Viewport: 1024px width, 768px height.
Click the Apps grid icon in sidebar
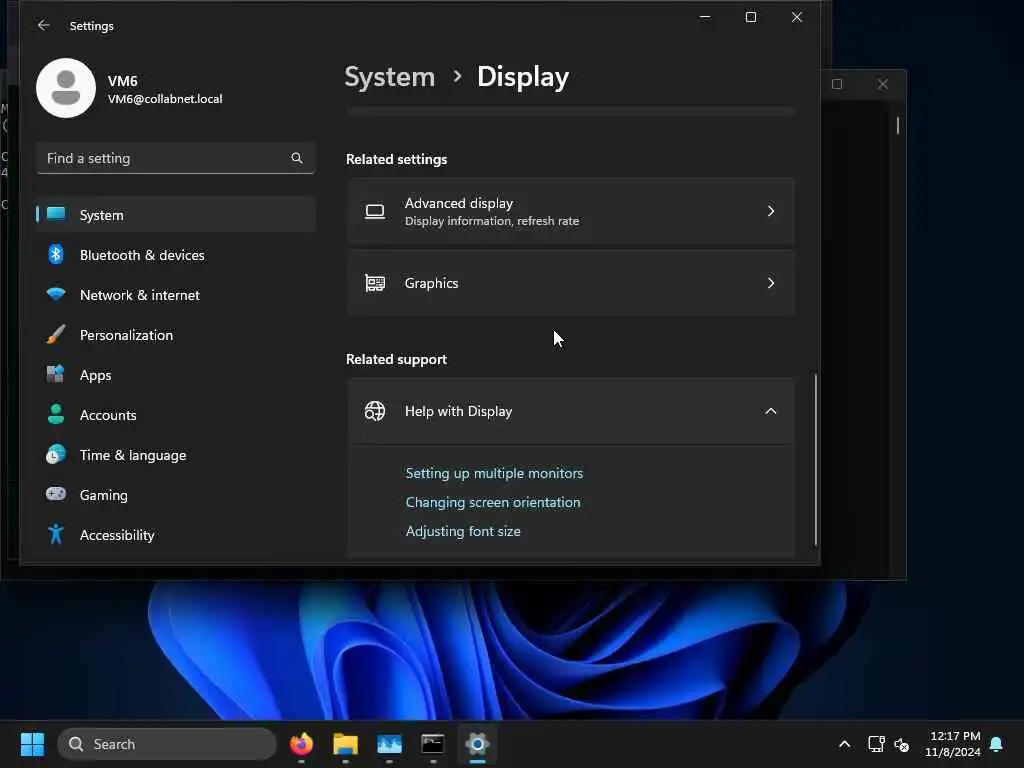click(x=56, y=374)
